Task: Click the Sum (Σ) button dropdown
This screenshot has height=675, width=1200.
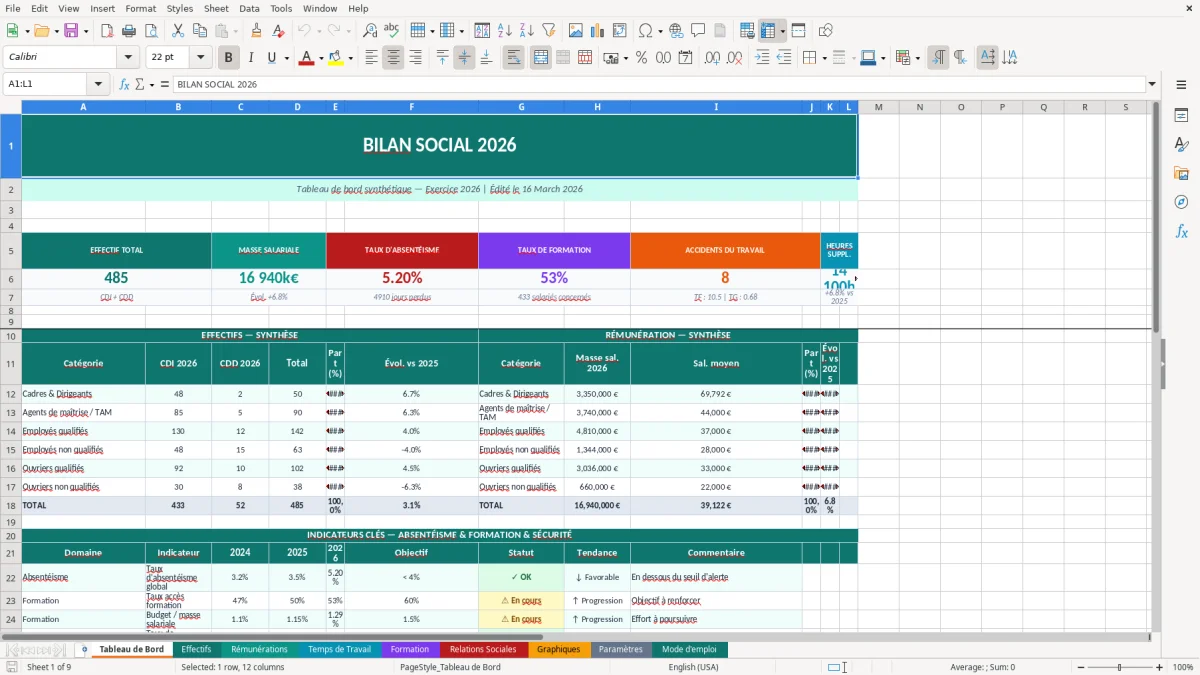Action: (150, 84)
